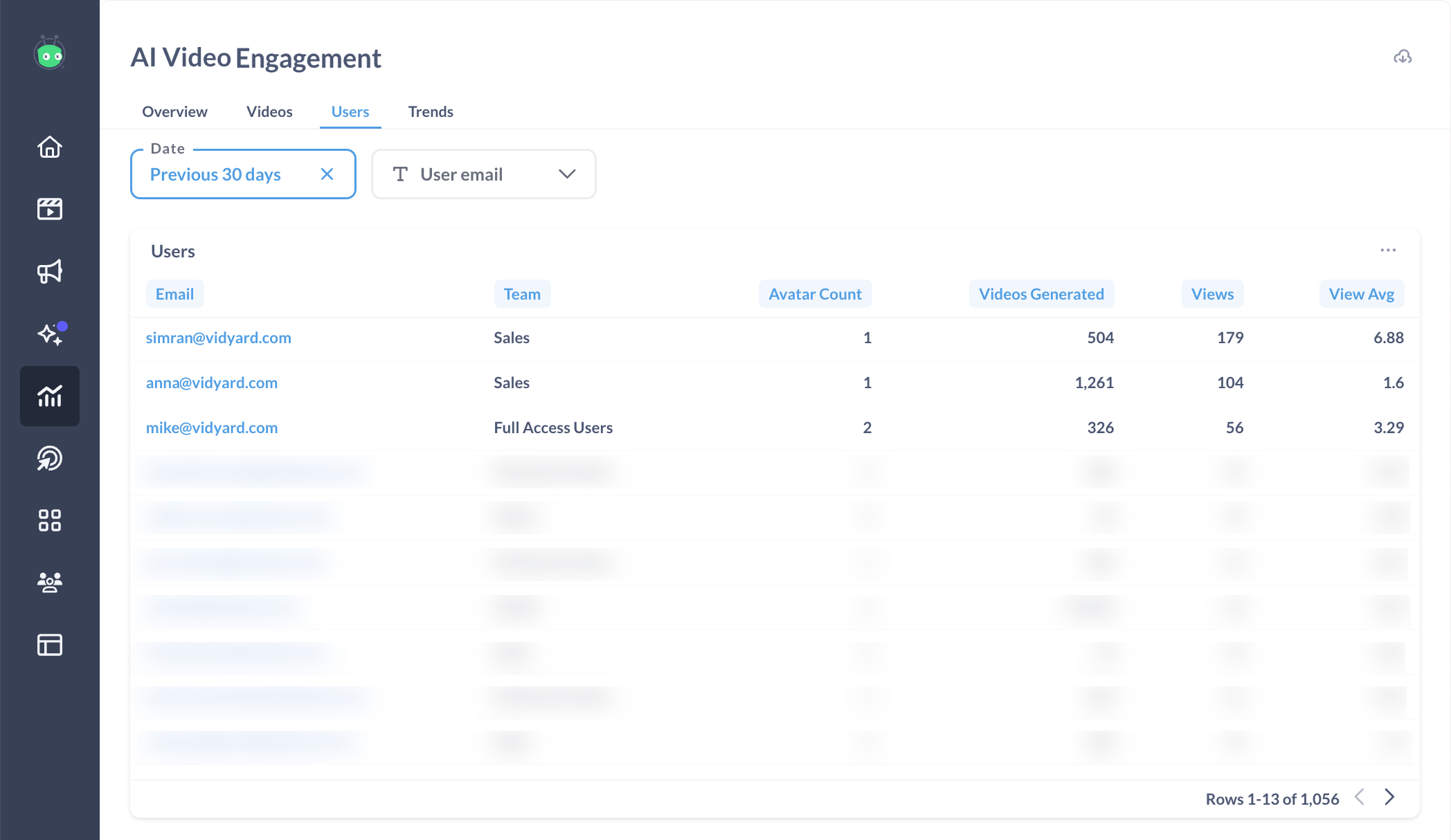Open the target prospecting icon
This screenshot has width=1451, height=840.
[49, 458]
